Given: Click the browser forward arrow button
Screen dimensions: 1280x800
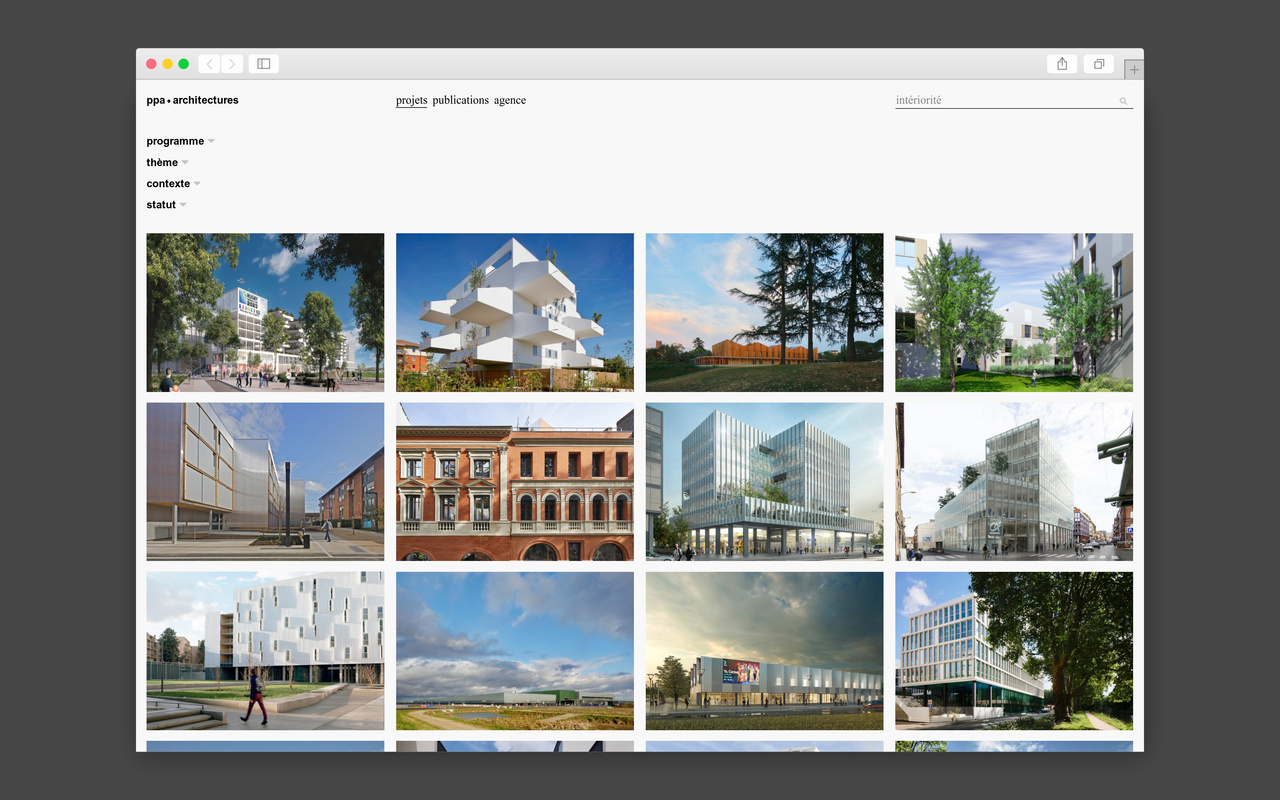Looking at the screenshot, I should (232, 64).
